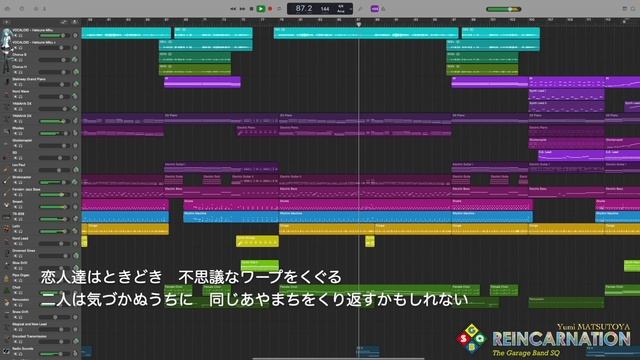
Task: Select the small yellow Nord Lead region under playhead
Action: 370,241
